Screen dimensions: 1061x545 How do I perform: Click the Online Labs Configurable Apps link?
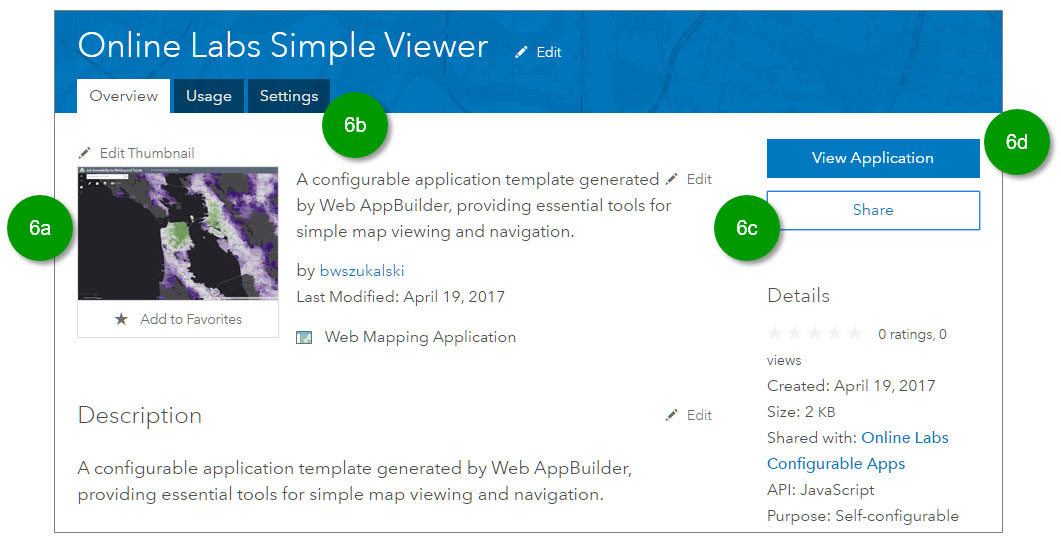(857, 450)
